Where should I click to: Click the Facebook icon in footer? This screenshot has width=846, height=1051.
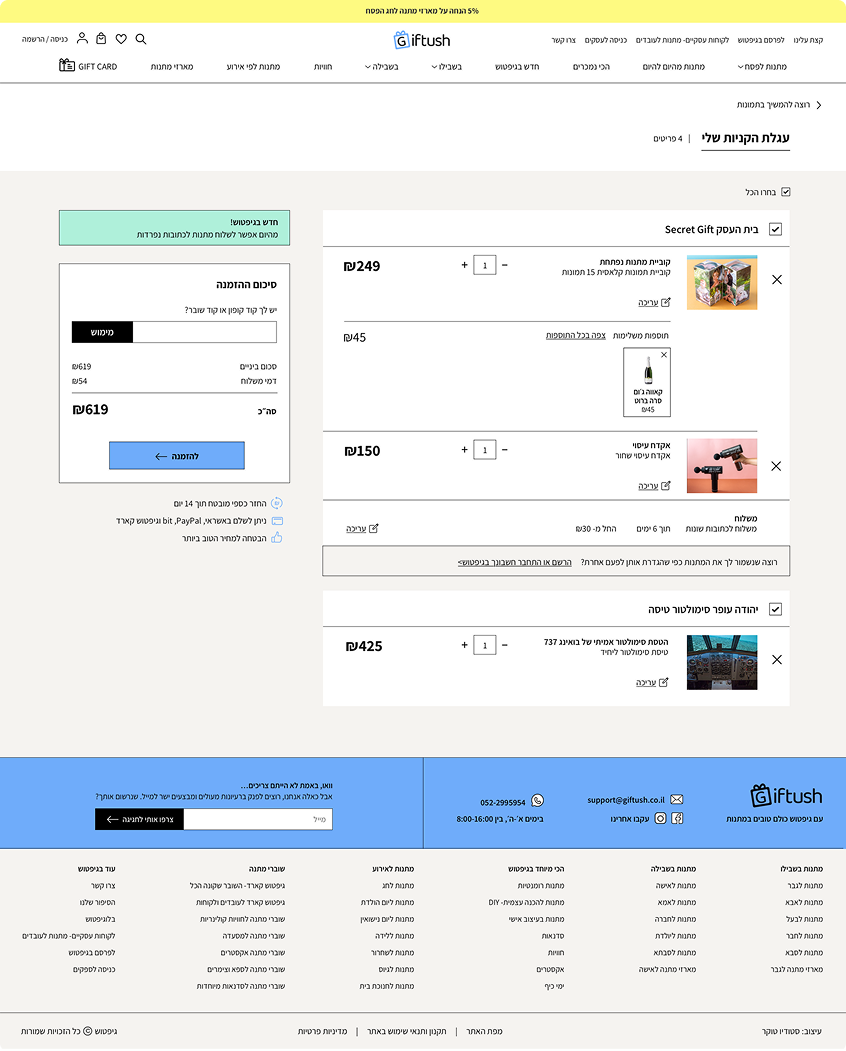coord(677,818)
